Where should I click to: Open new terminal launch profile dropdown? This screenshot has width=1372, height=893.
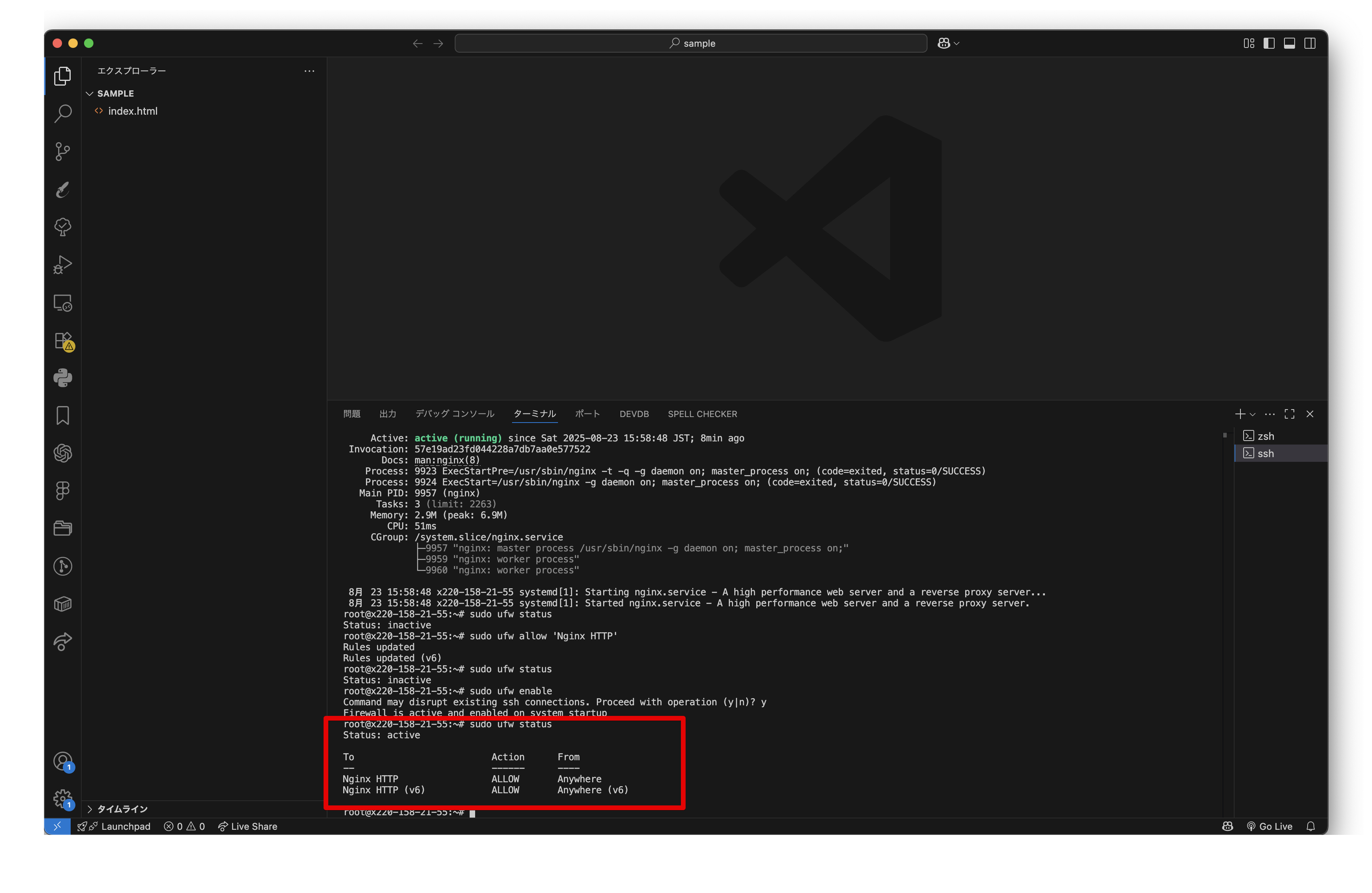click(1253, 415)
